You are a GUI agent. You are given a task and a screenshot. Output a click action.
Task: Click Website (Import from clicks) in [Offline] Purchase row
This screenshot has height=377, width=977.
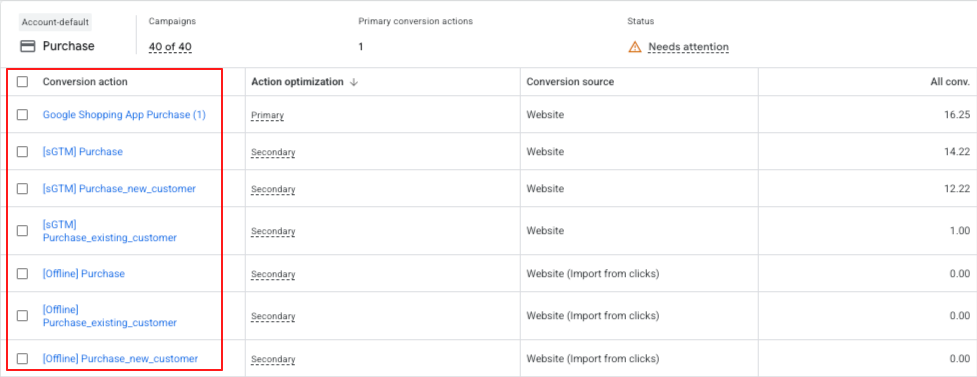click(x=593, y=274)
